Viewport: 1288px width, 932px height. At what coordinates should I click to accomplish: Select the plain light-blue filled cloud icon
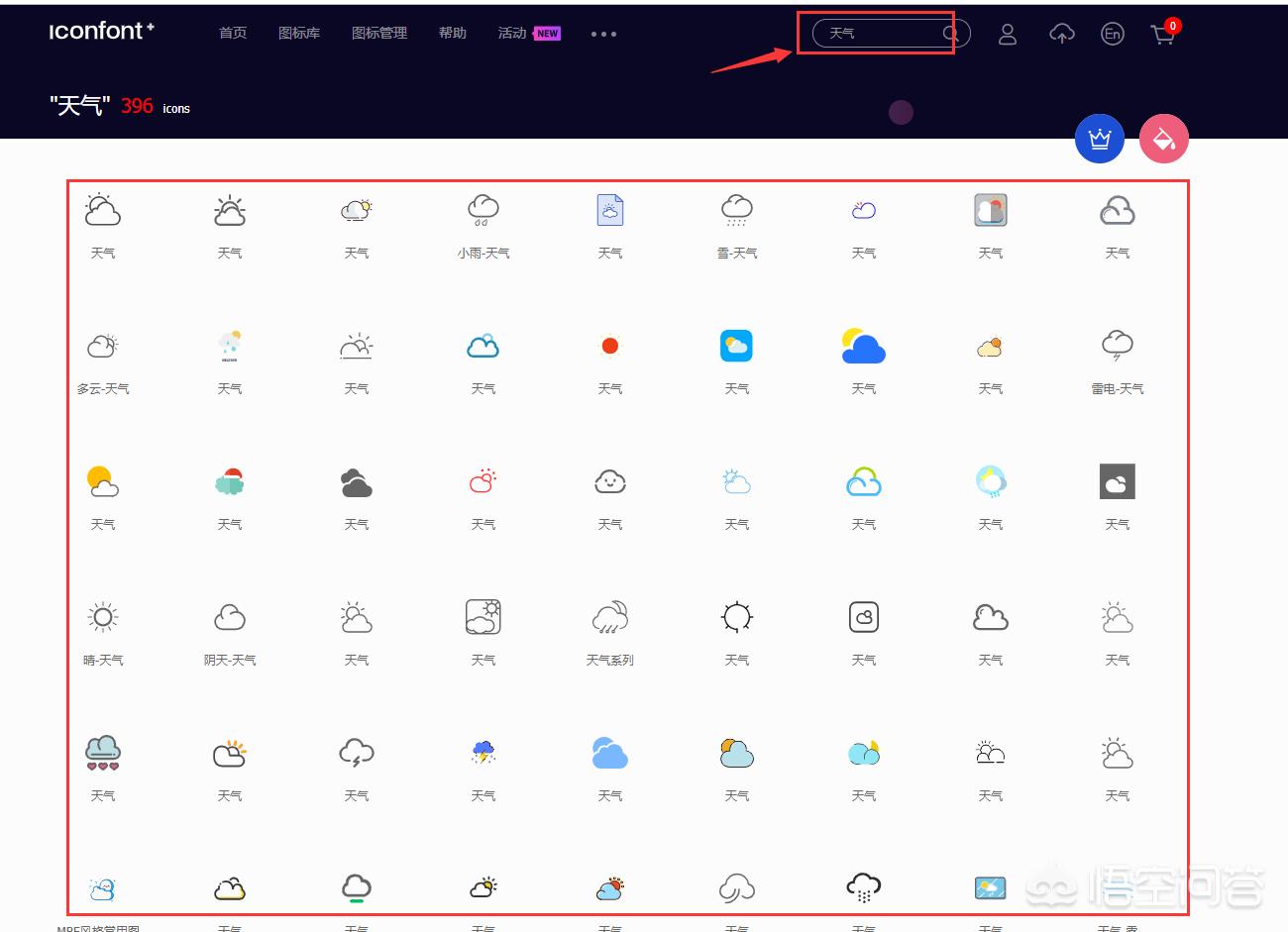[x=610, y=754]
